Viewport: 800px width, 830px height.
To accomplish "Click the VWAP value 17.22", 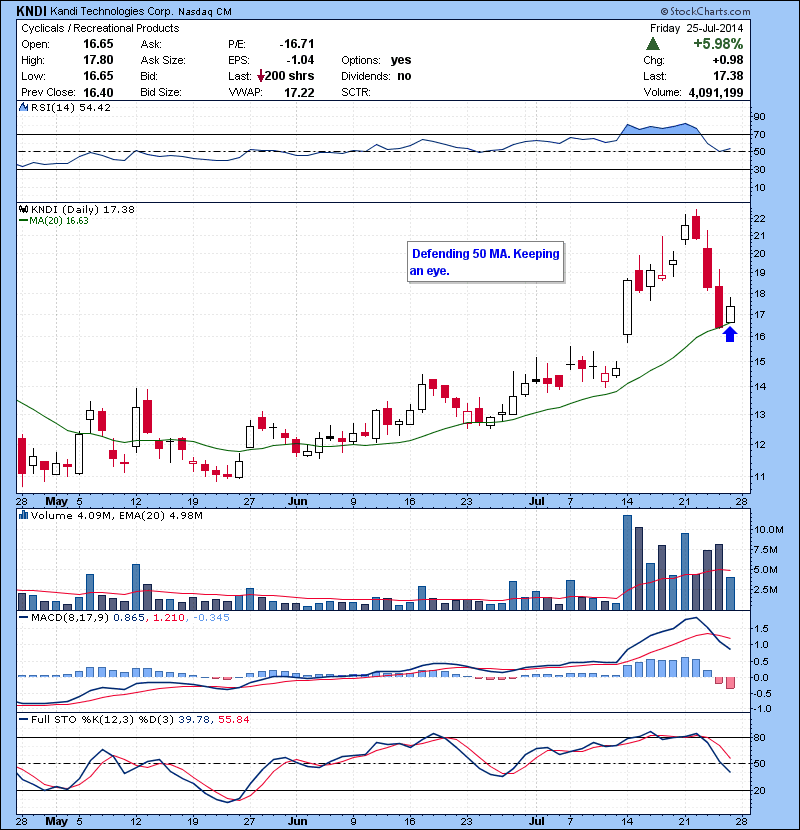I will pyautogui.click(x=299, y=93).
